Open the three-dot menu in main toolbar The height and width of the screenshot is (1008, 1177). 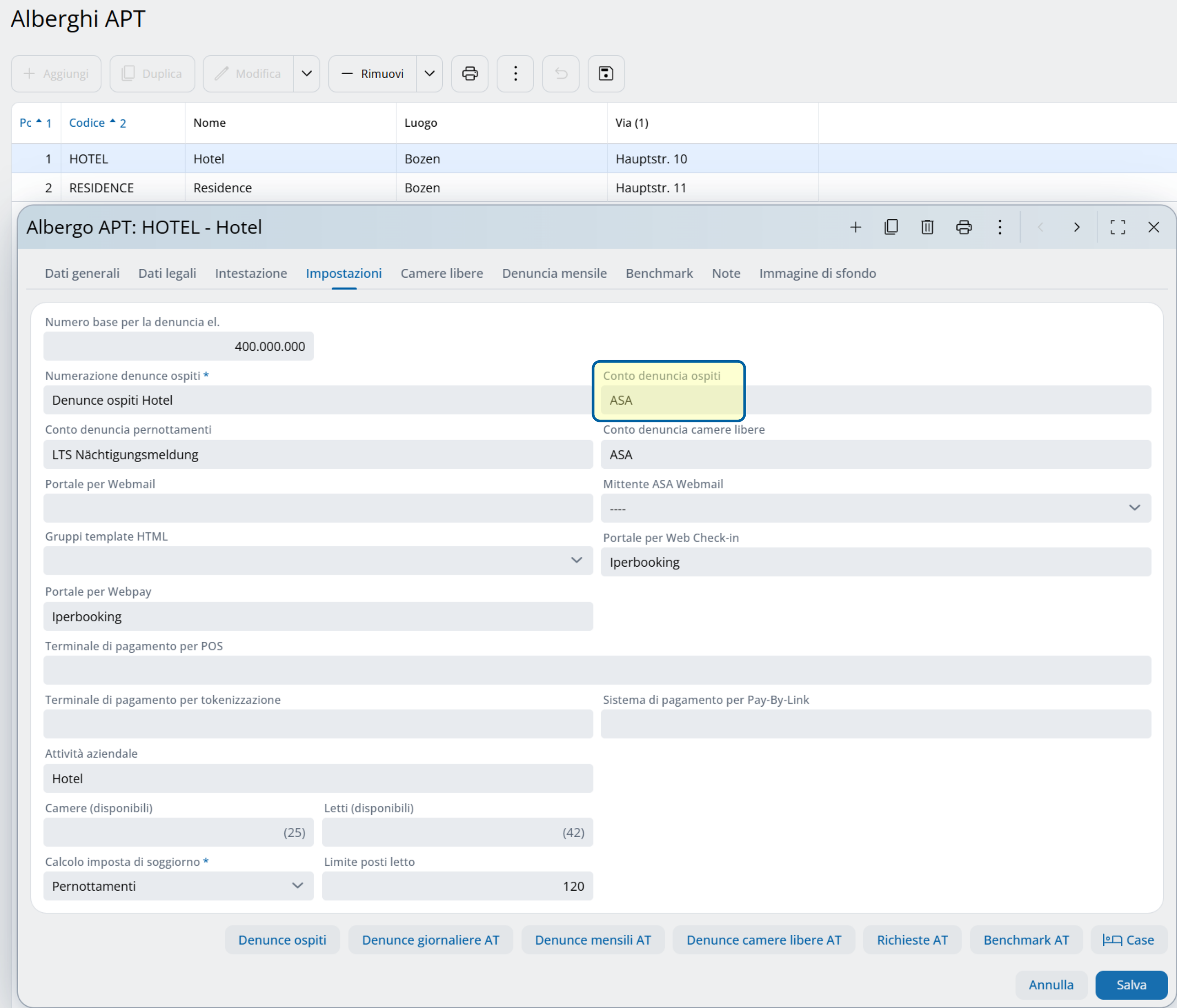(x=515, y=73)
